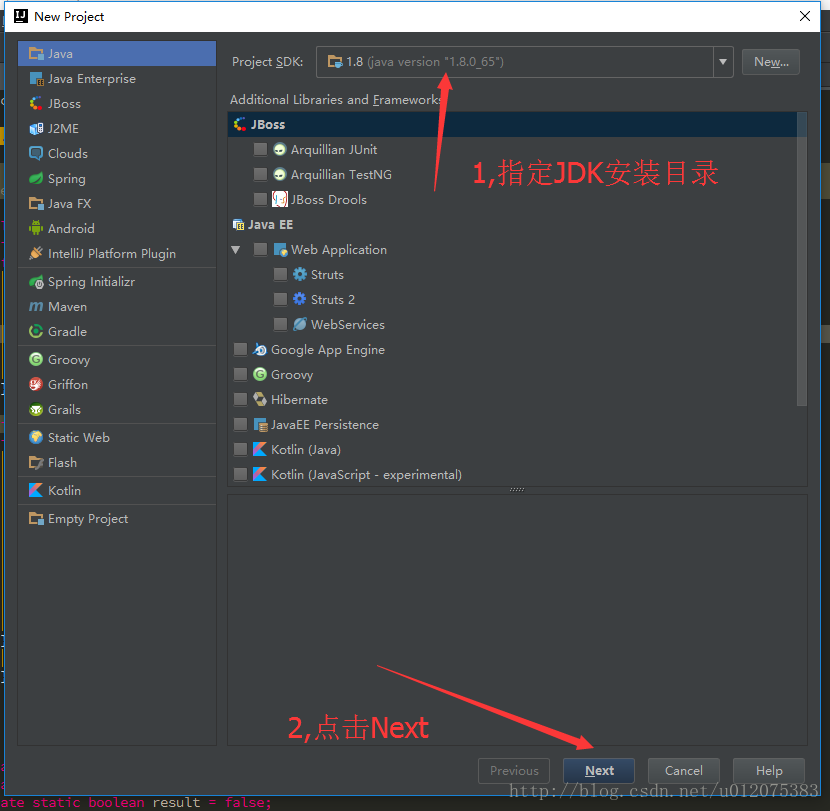Click the Maven icon in the sidebar
The height and width of the screenshot is (811, 830).
click(34, 306)
